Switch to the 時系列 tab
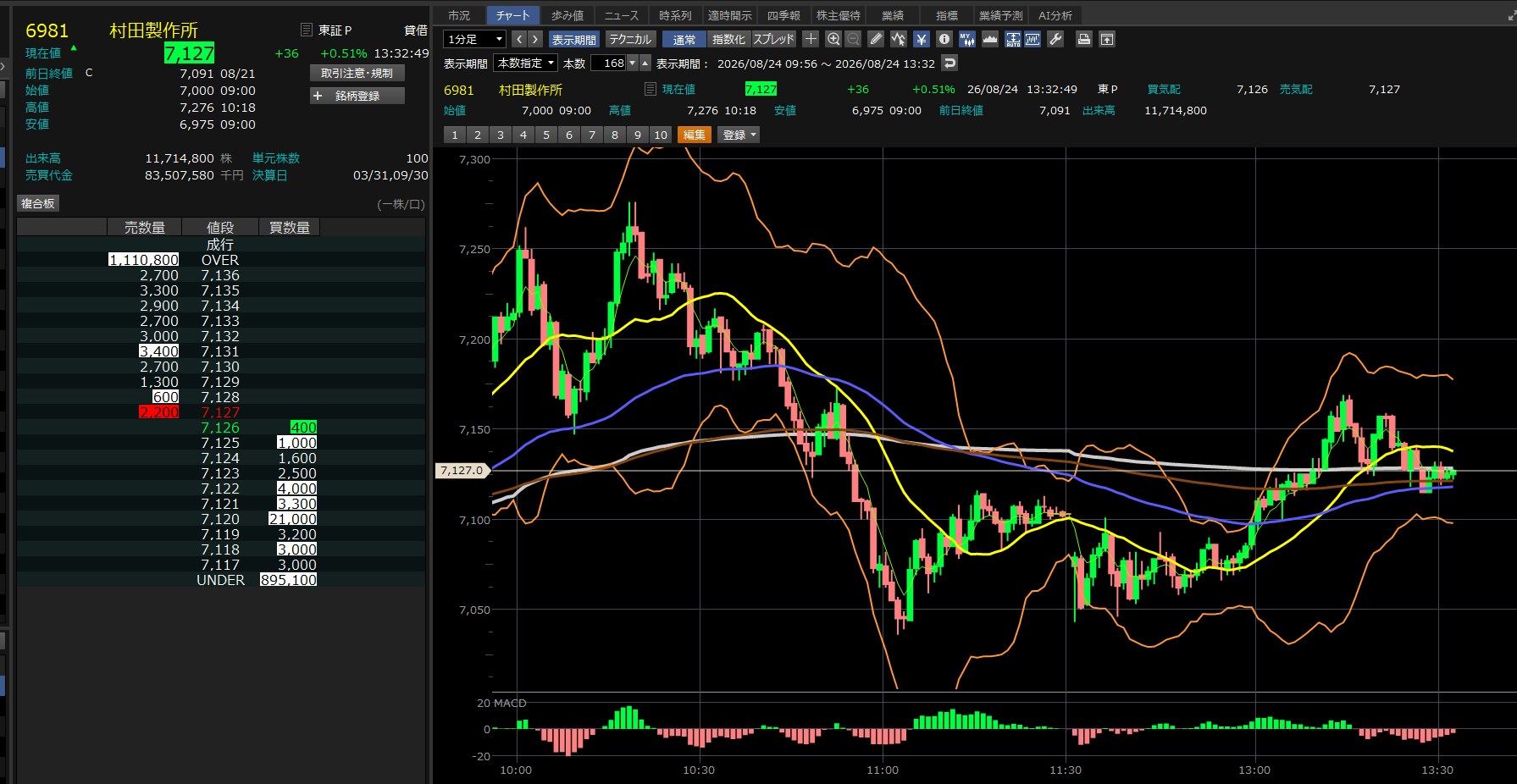The height and width of the screenshot is (784, 1517). click(x=675, y=15)
